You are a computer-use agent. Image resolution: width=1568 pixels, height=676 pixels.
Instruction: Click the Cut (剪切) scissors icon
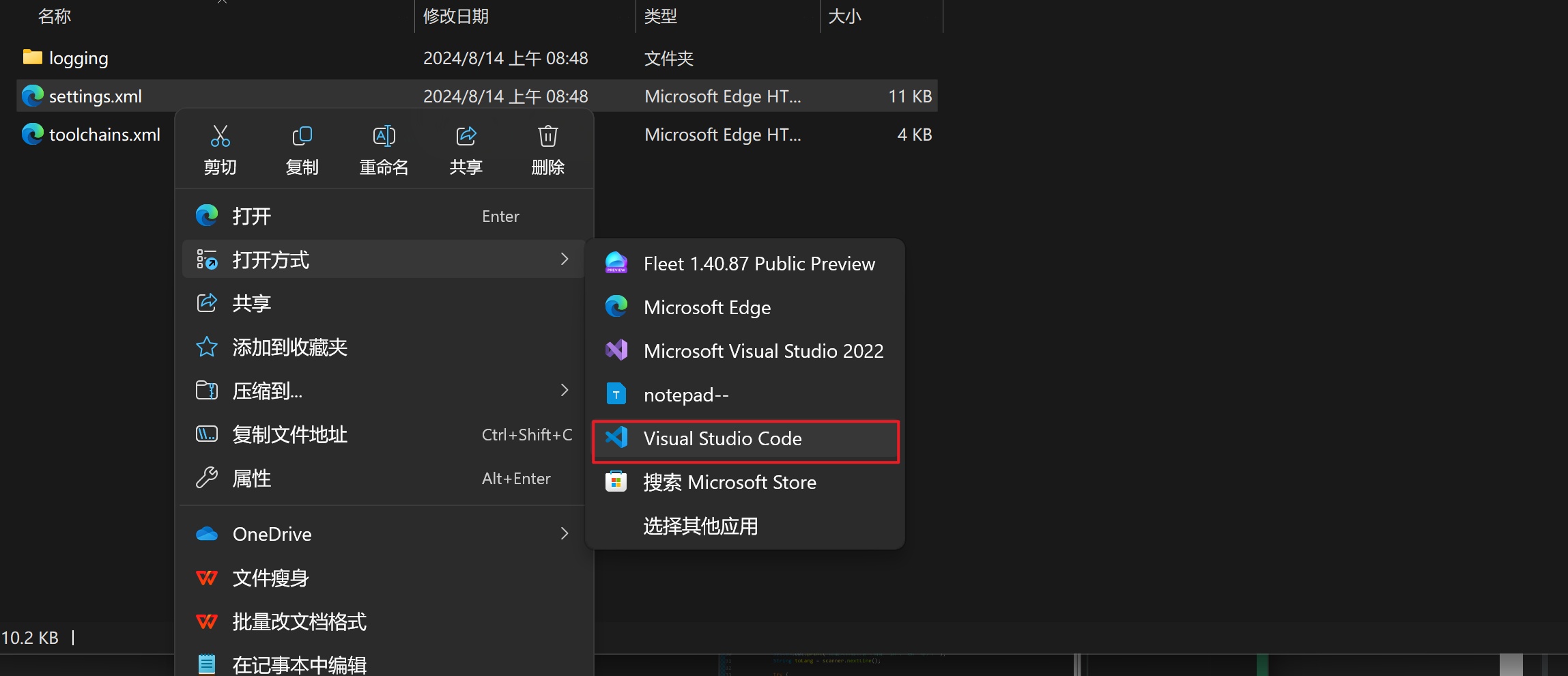click(220, 137)
